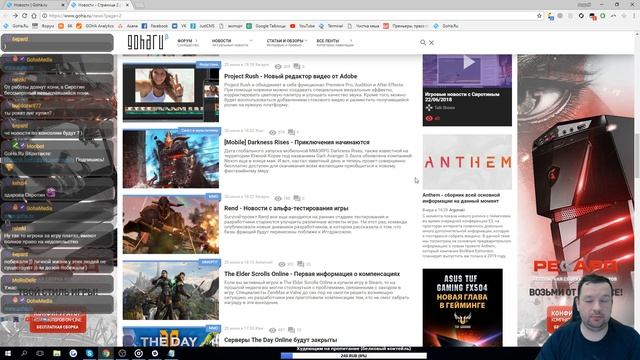640x360 pixels.
Task: Click the comments icon on the Project Rush article
Action: coord(297,66)
